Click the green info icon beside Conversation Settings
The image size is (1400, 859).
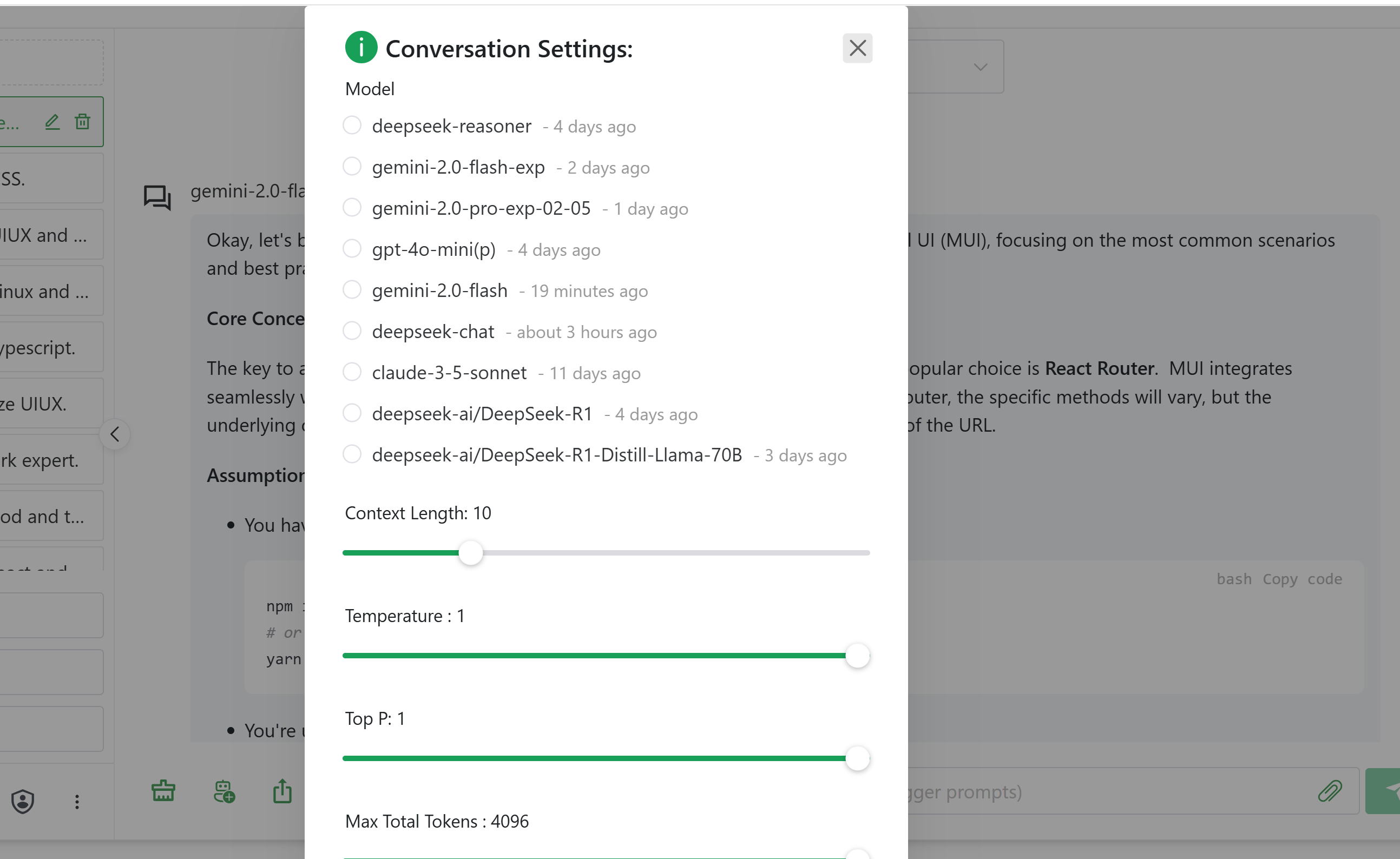361,47
